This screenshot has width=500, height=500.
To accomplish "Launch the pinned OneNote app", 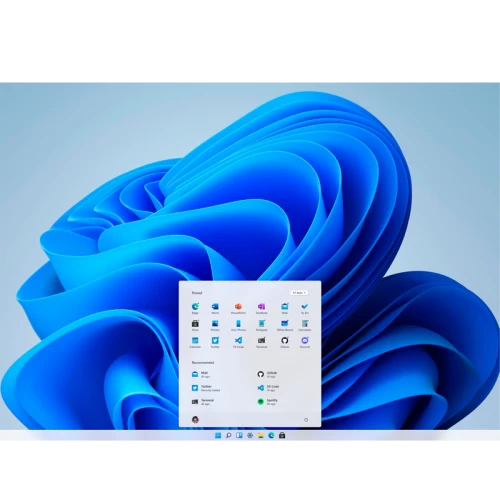I will (261, 308).
